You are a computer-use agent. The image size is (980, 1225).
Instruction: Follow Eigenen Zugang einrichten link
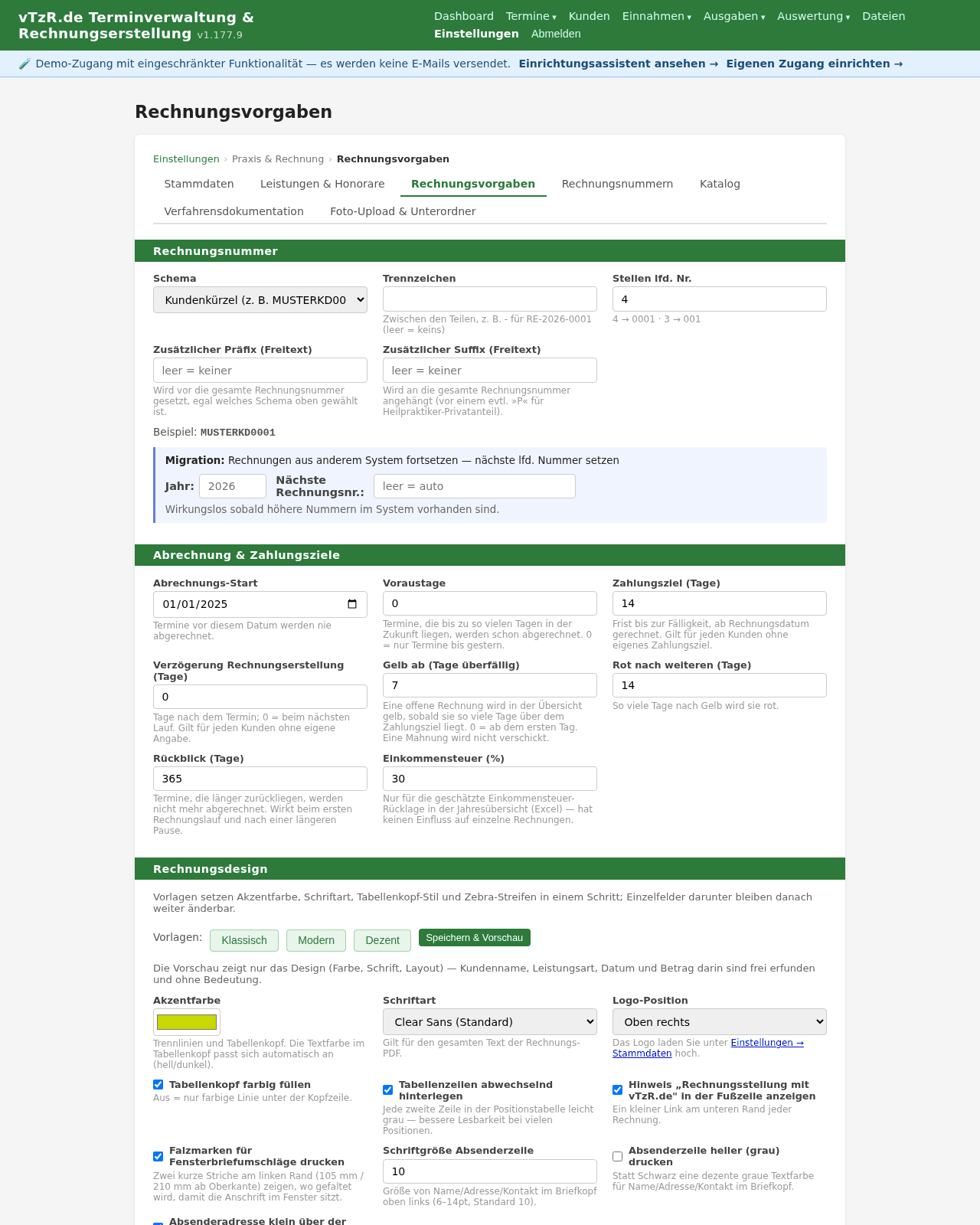815,64
